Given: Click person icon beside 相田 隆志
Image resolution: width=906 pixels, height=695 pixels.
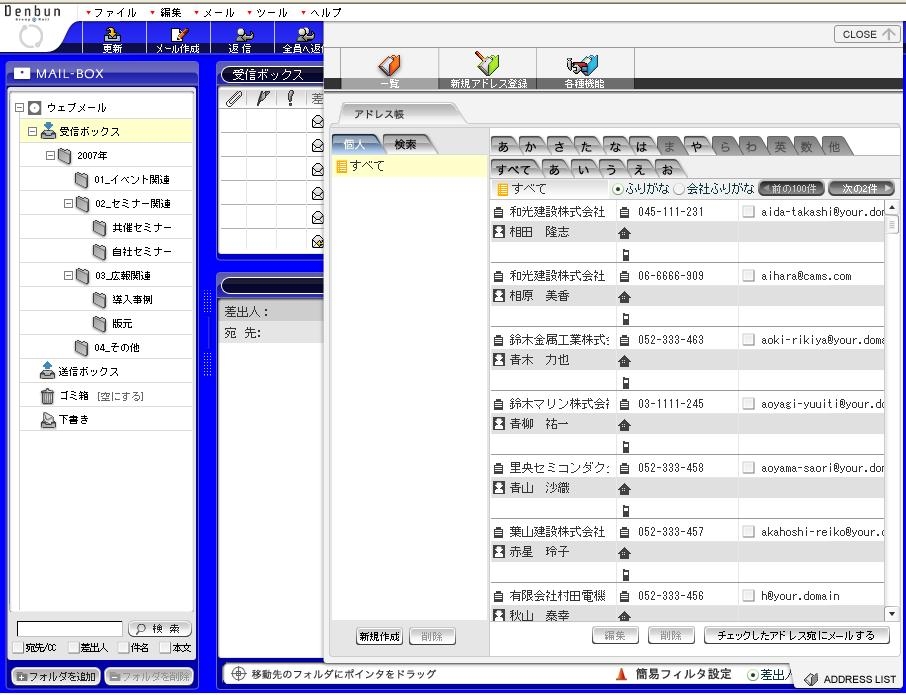Looking at the screenshot, I should (499, 232).
